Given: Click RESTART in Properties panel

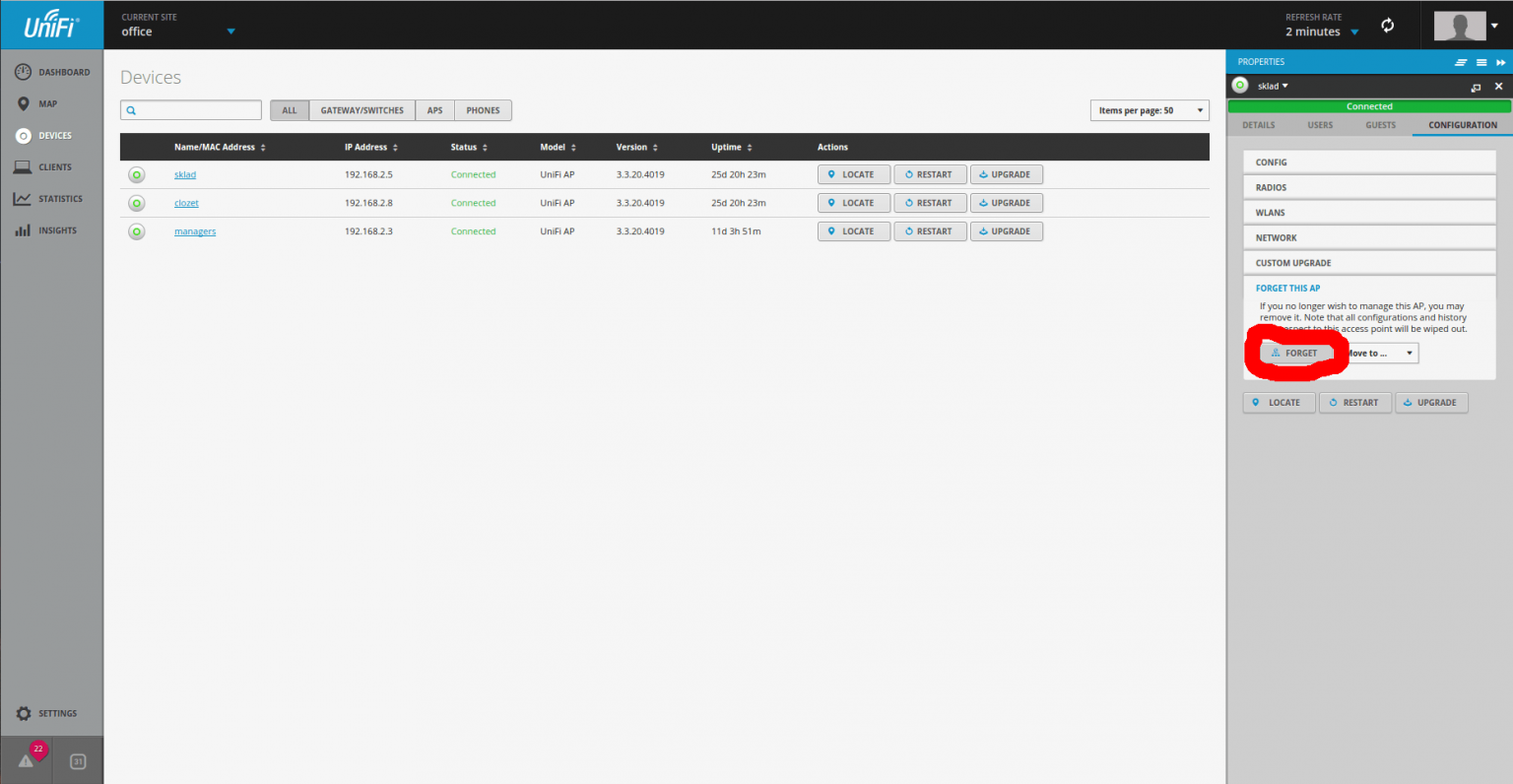Looking at the screenshot, I should click(x=1355, y=403).
